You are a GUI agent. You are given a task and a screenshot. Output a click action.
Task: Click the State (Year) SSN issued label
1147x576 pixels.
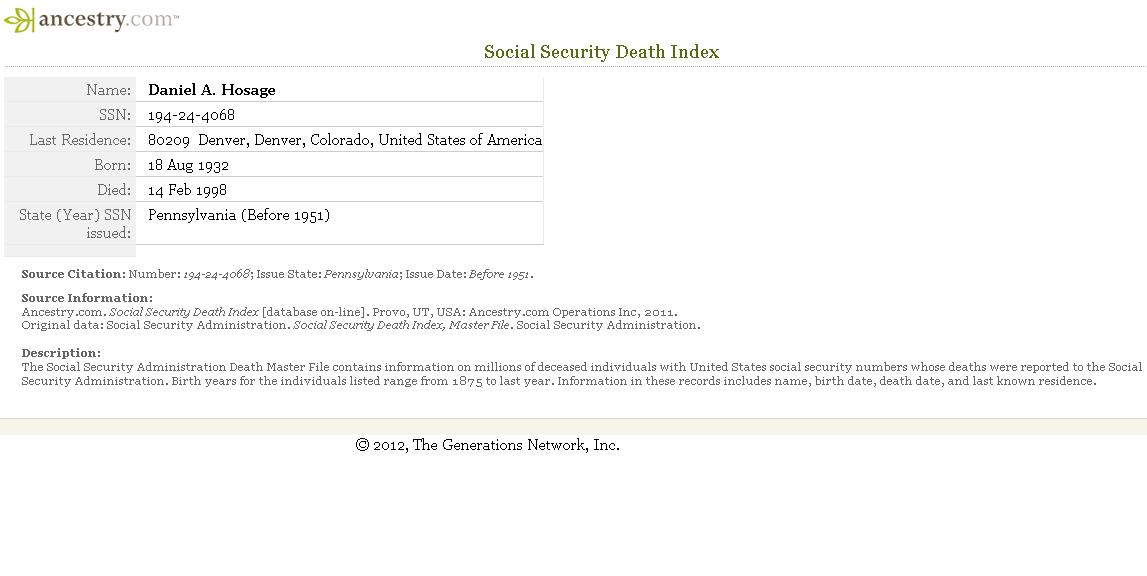[75, 223]
